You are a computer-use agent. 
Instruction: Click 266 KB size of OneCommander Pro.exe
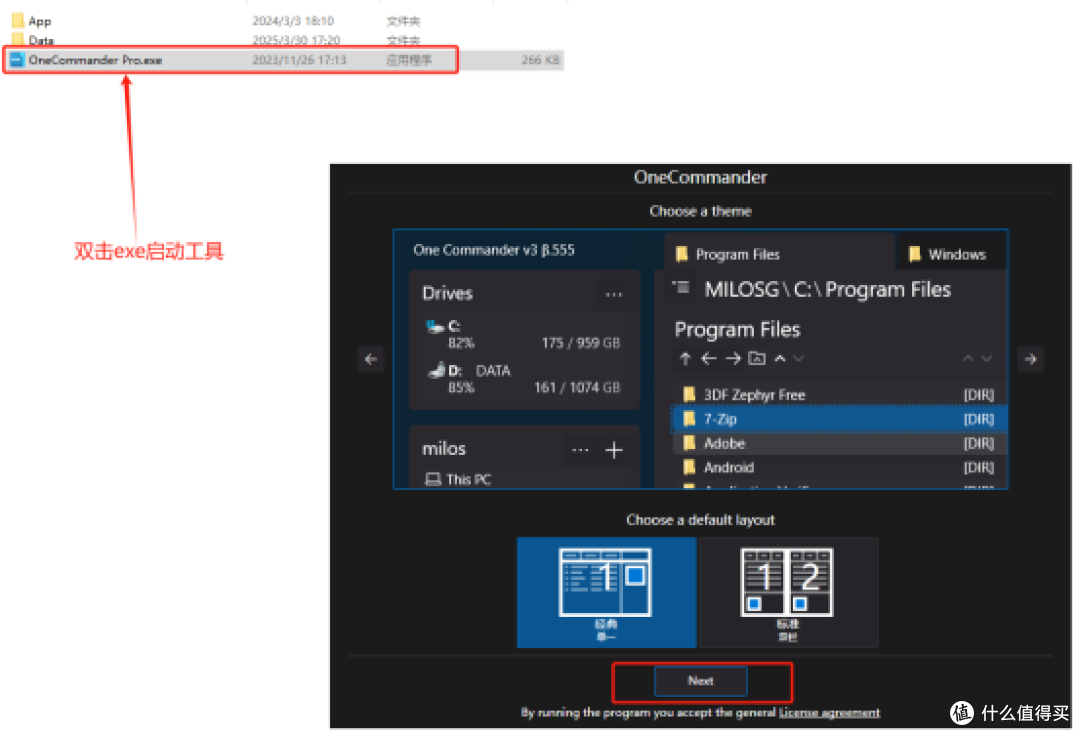coord(540,60)
